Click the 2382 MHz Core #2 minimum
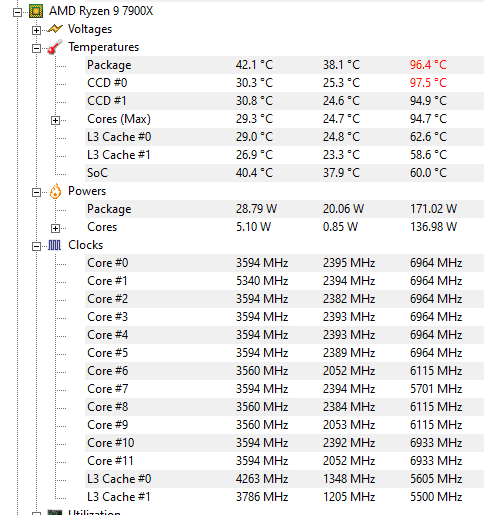484x515 pixels. coord(349,299)
